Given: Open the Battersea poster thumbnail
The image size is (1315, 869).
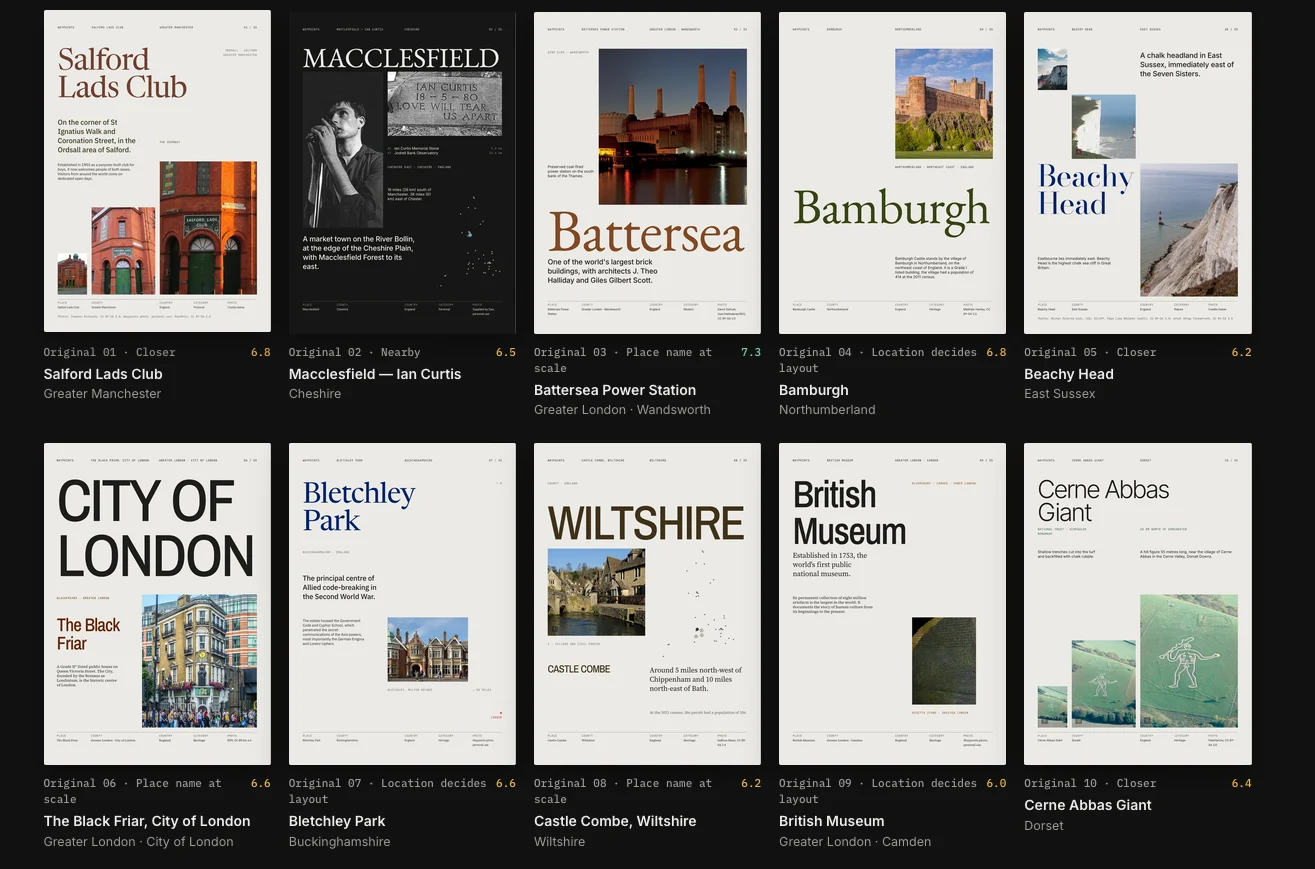Looking at the screenshot, I should pyautogui.click(x=647, y=172).
